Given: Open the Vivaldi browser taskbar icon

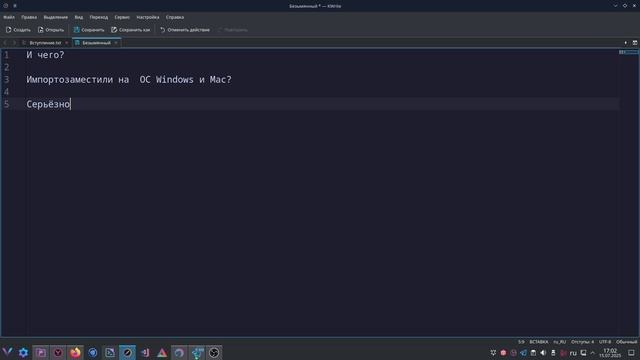Looking at the screenshot, I should 58,353.
